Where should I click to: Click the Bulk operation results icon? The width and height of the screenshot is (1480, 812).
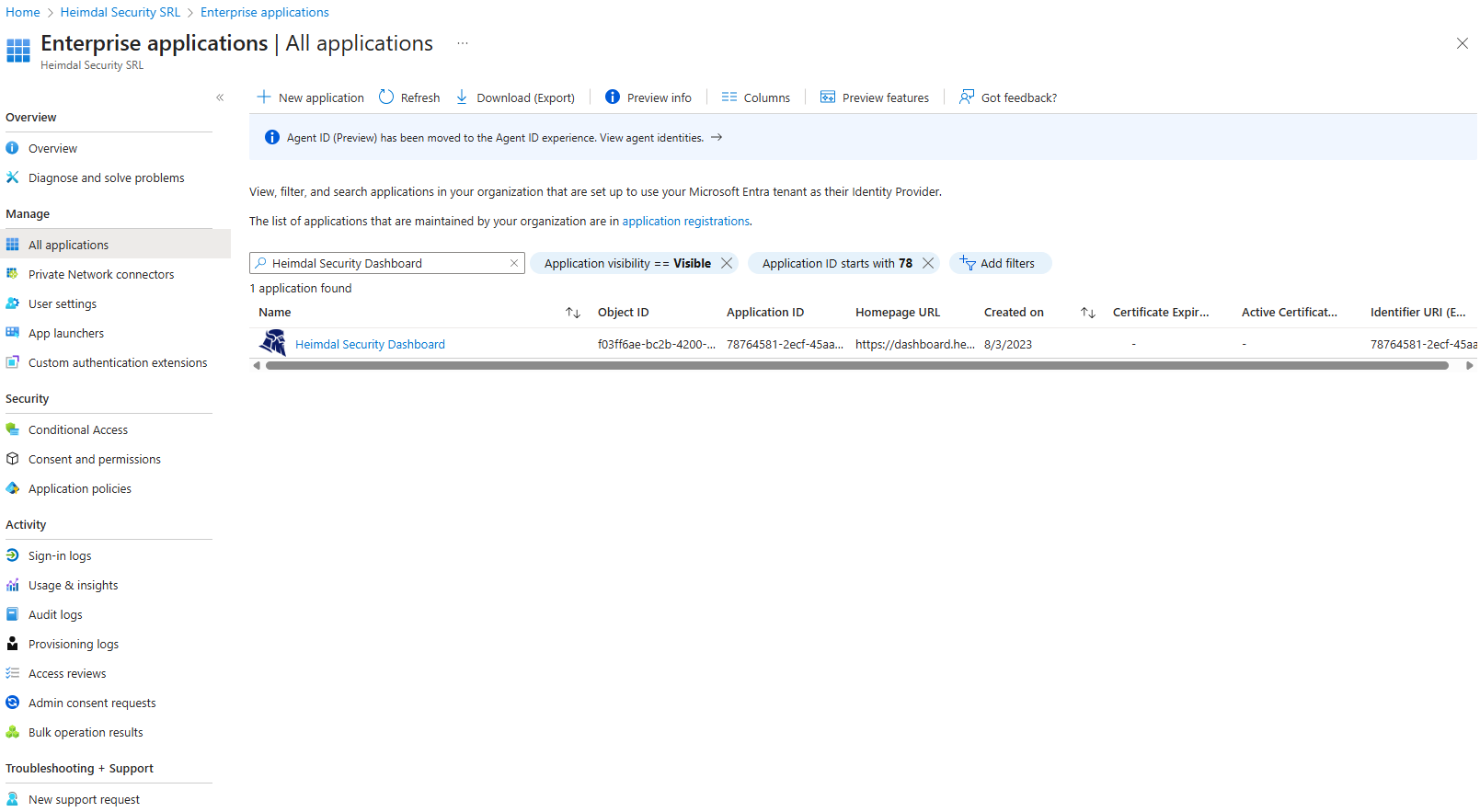click(x=13, y=732)
